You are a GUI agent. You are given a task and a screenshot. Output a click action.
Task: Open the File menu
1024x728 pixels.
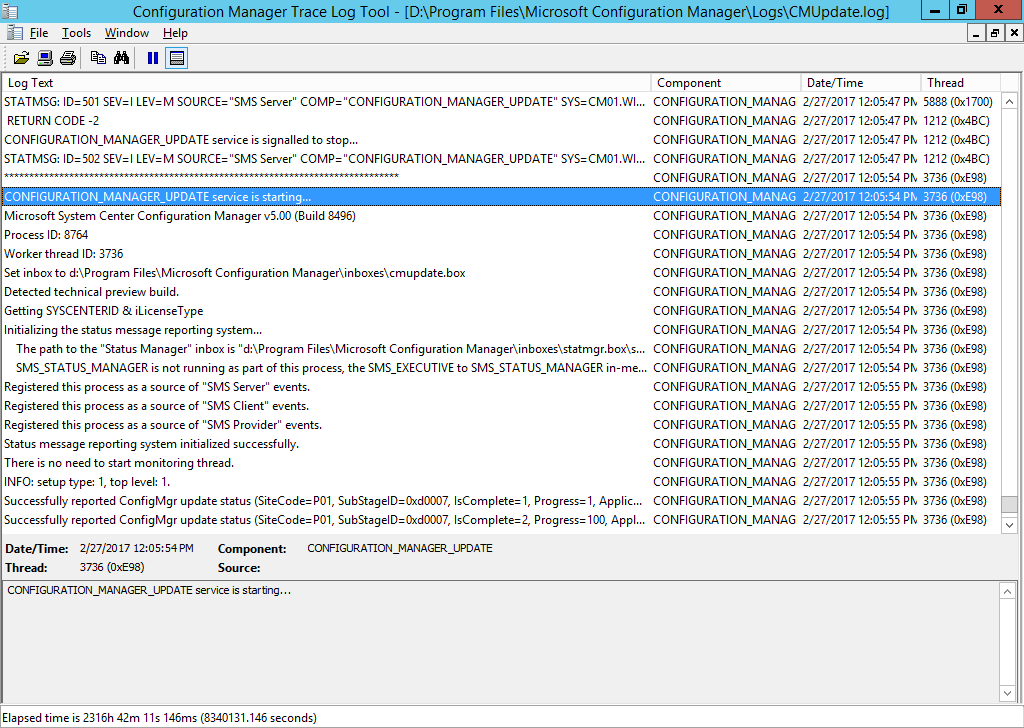tap(39, 33)
